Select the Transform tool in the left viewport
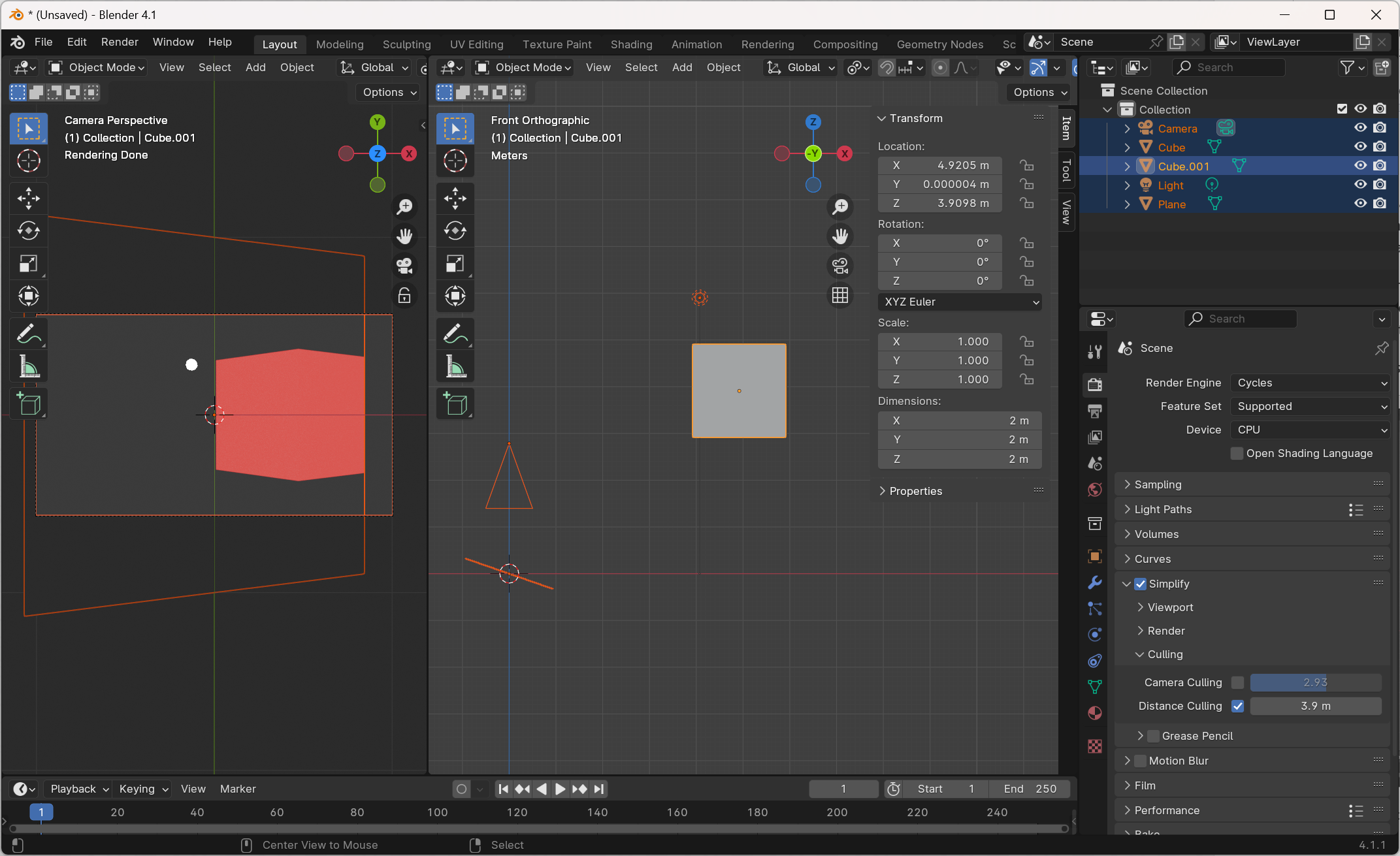1400x856 pixels. pyautogui.click(x=29, y=296)
